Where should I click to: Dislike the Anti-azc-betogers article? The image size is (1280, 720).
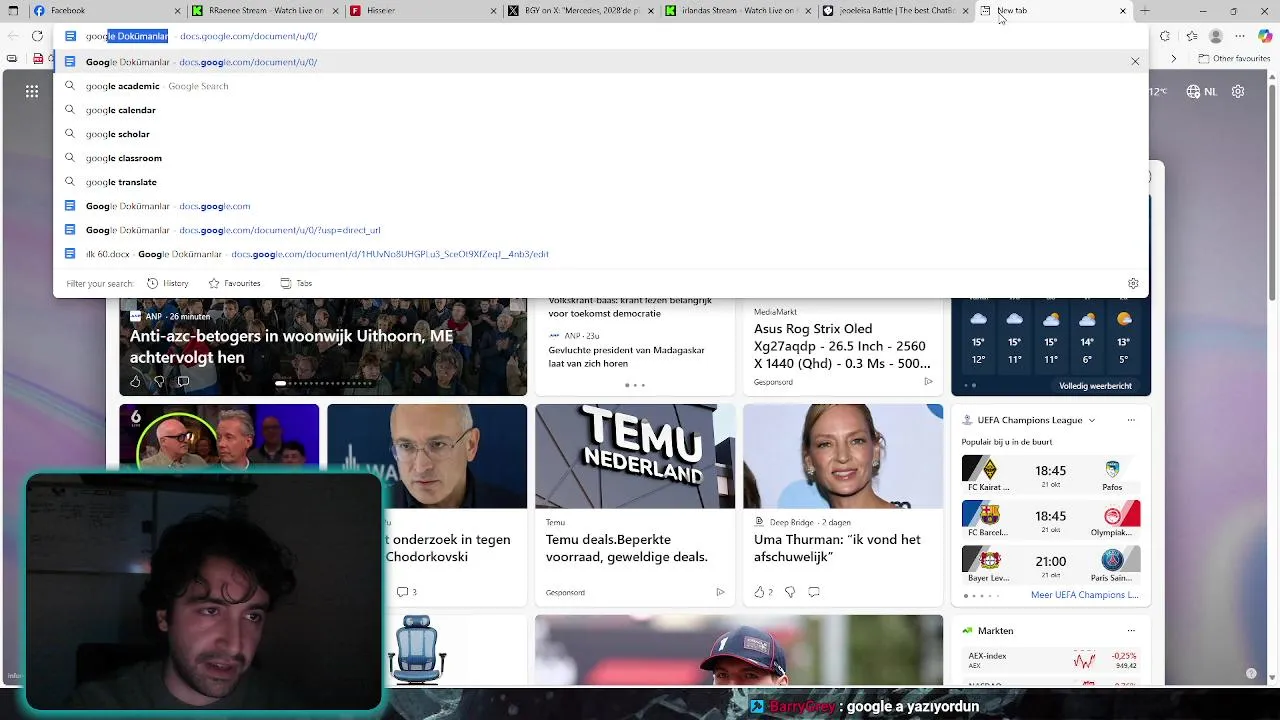159,381
